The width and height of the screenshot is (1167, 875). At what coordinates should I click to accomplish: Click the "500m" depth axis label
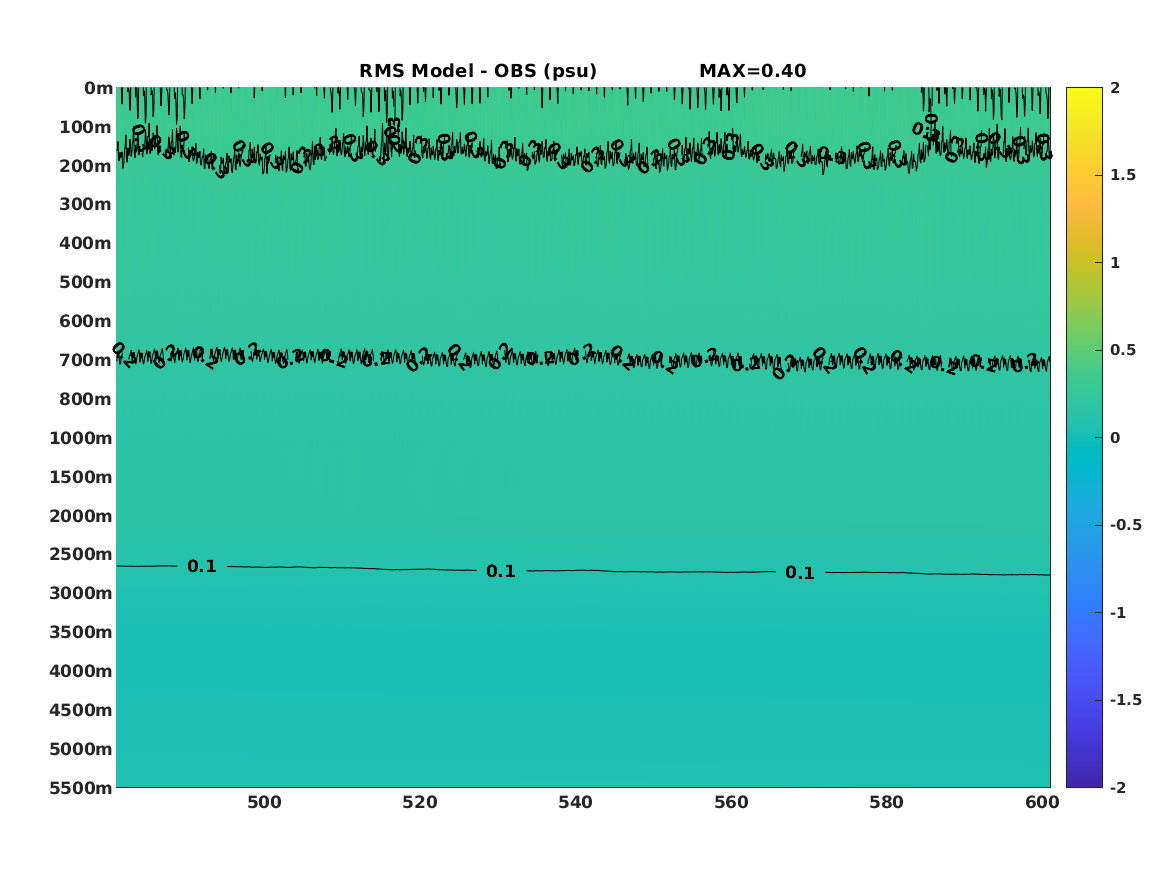click(86, 283)
